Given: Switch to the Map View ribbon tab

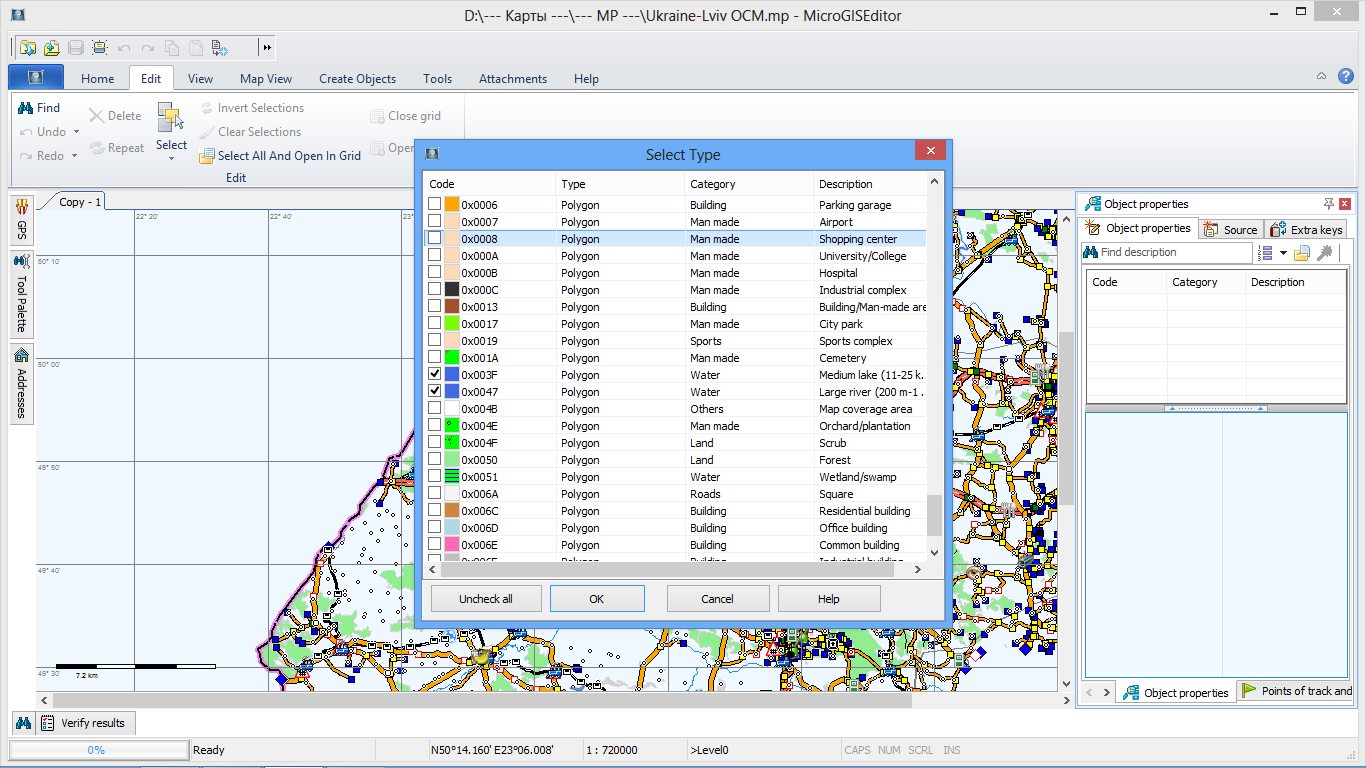Looking at the screenshot, I should click(x=266, y=79).
